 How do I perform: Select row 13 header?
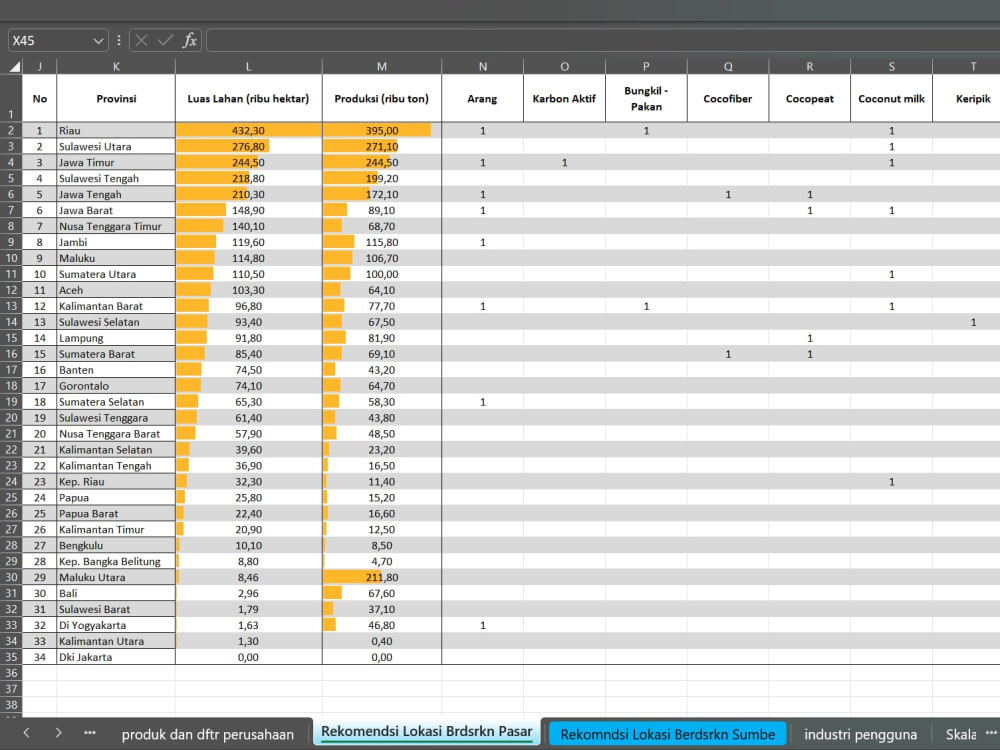(11, 306)
